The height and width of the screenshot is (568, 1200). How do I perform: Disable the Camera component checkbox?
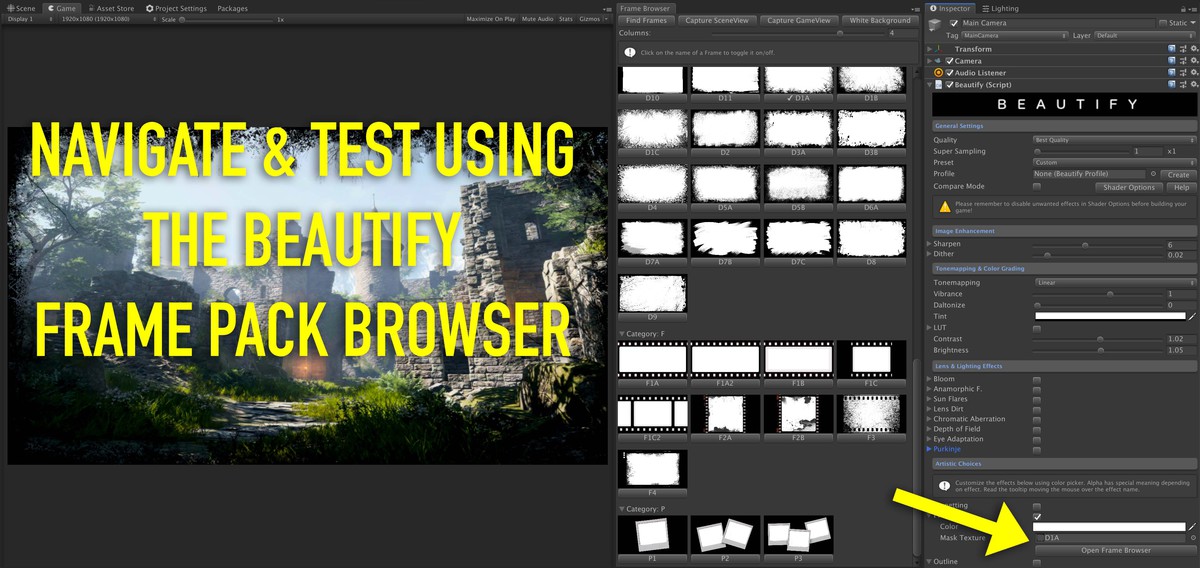pos(950,61)
